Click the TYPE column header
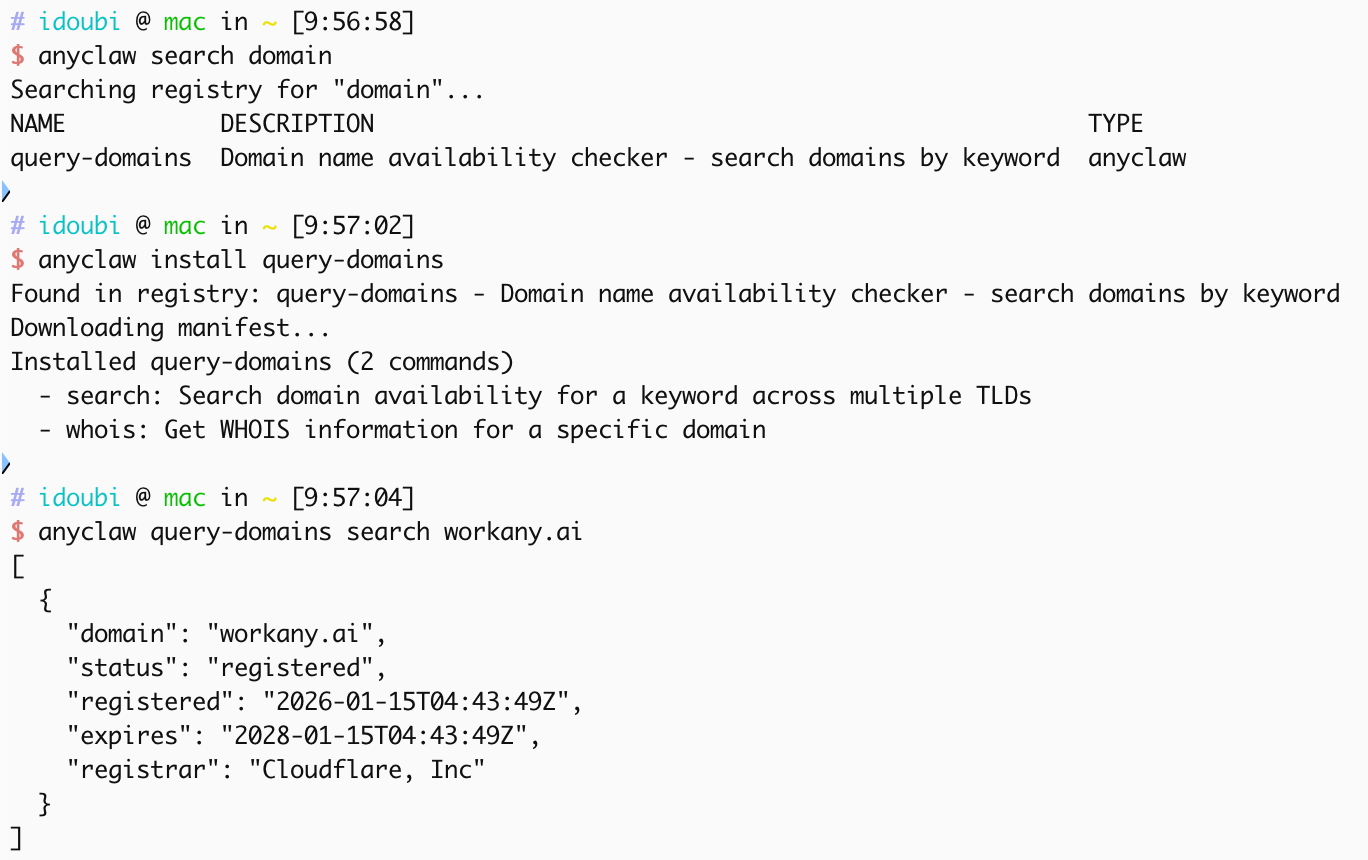Screen dimensions: 1368x860 [1115, 124]
